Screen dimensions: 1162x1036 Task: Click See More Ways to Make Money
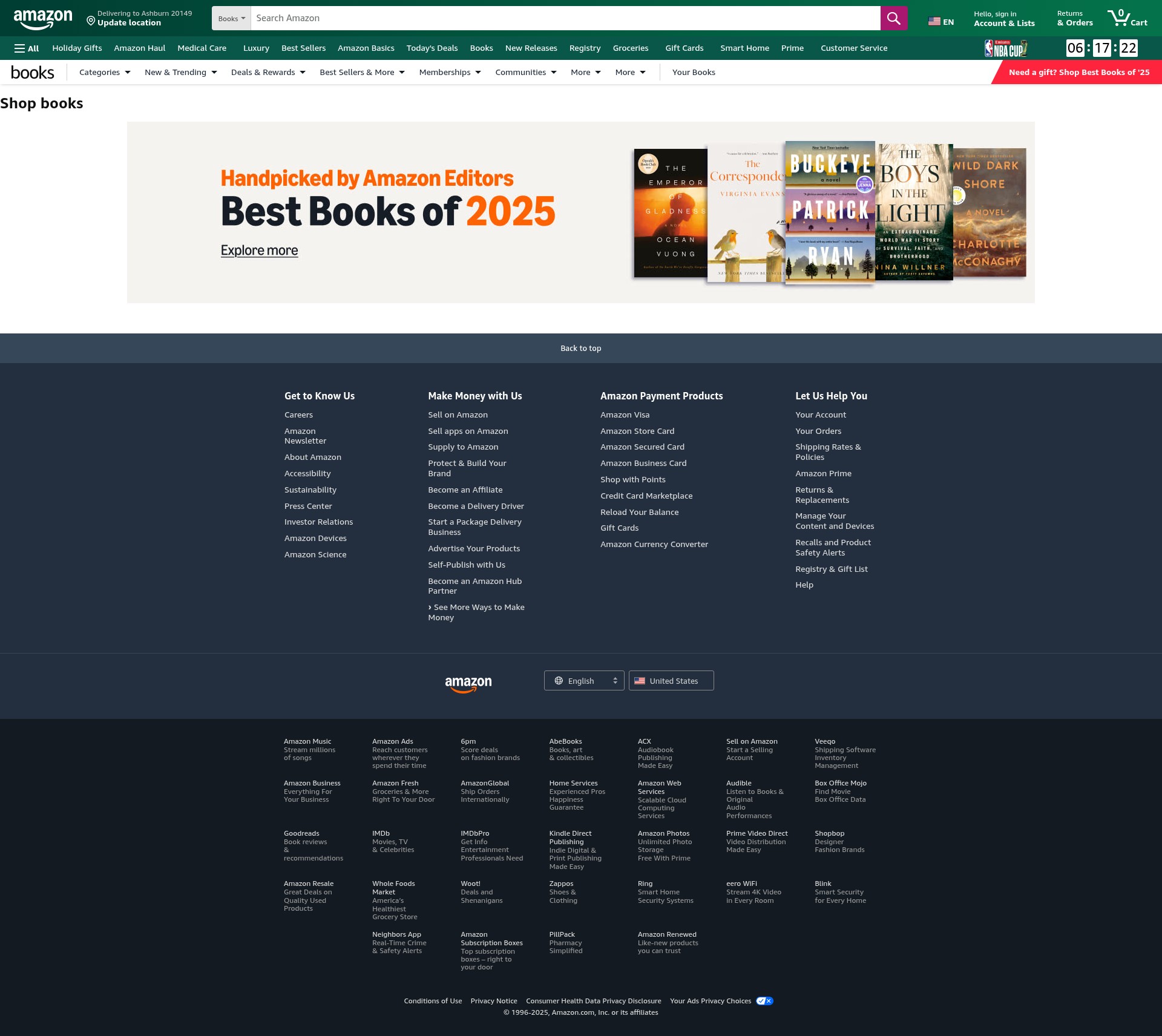click(x=476, y=612)
